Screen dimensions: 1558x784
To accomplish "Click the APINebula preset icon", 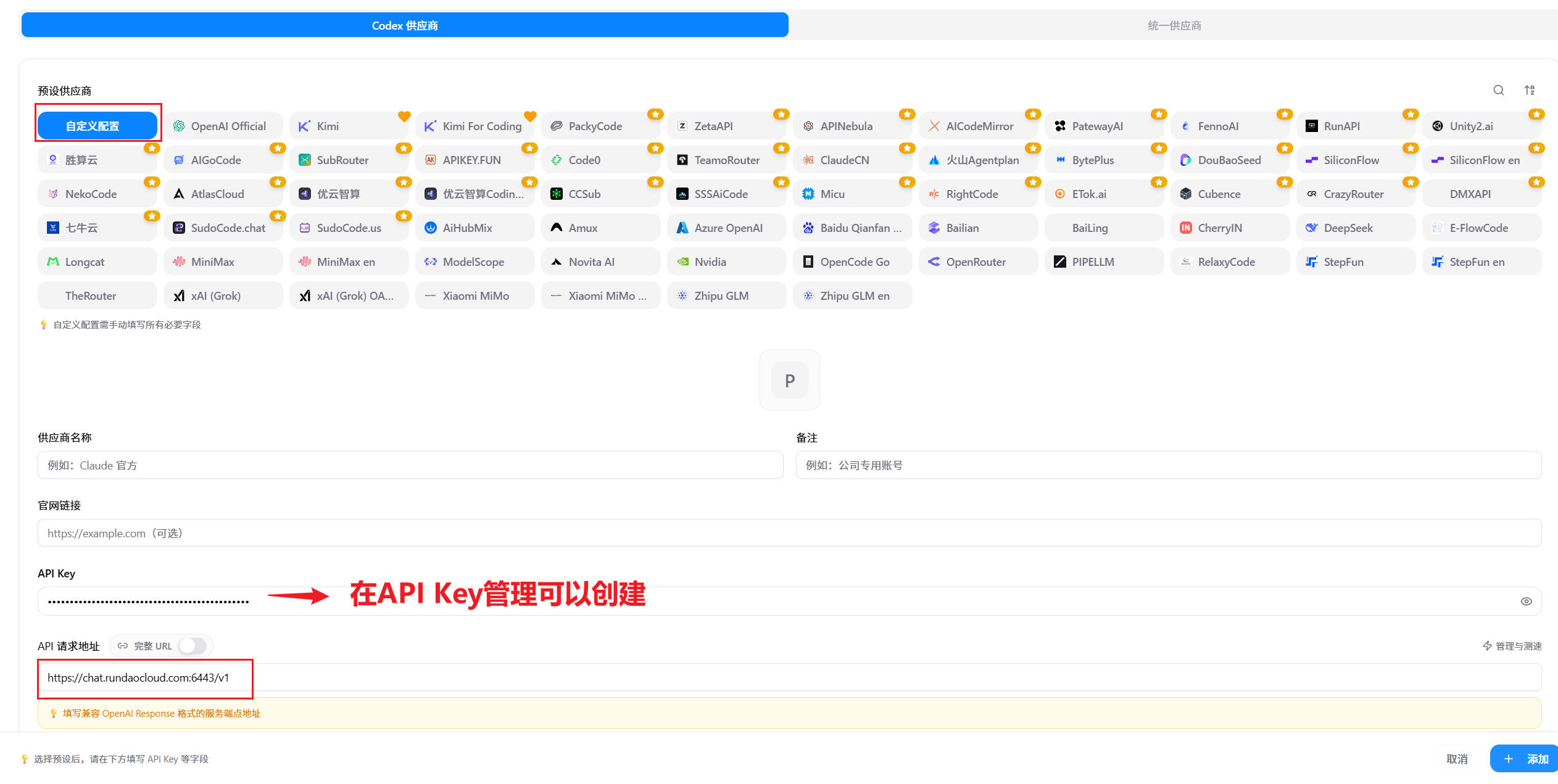I will click(808, 126).
